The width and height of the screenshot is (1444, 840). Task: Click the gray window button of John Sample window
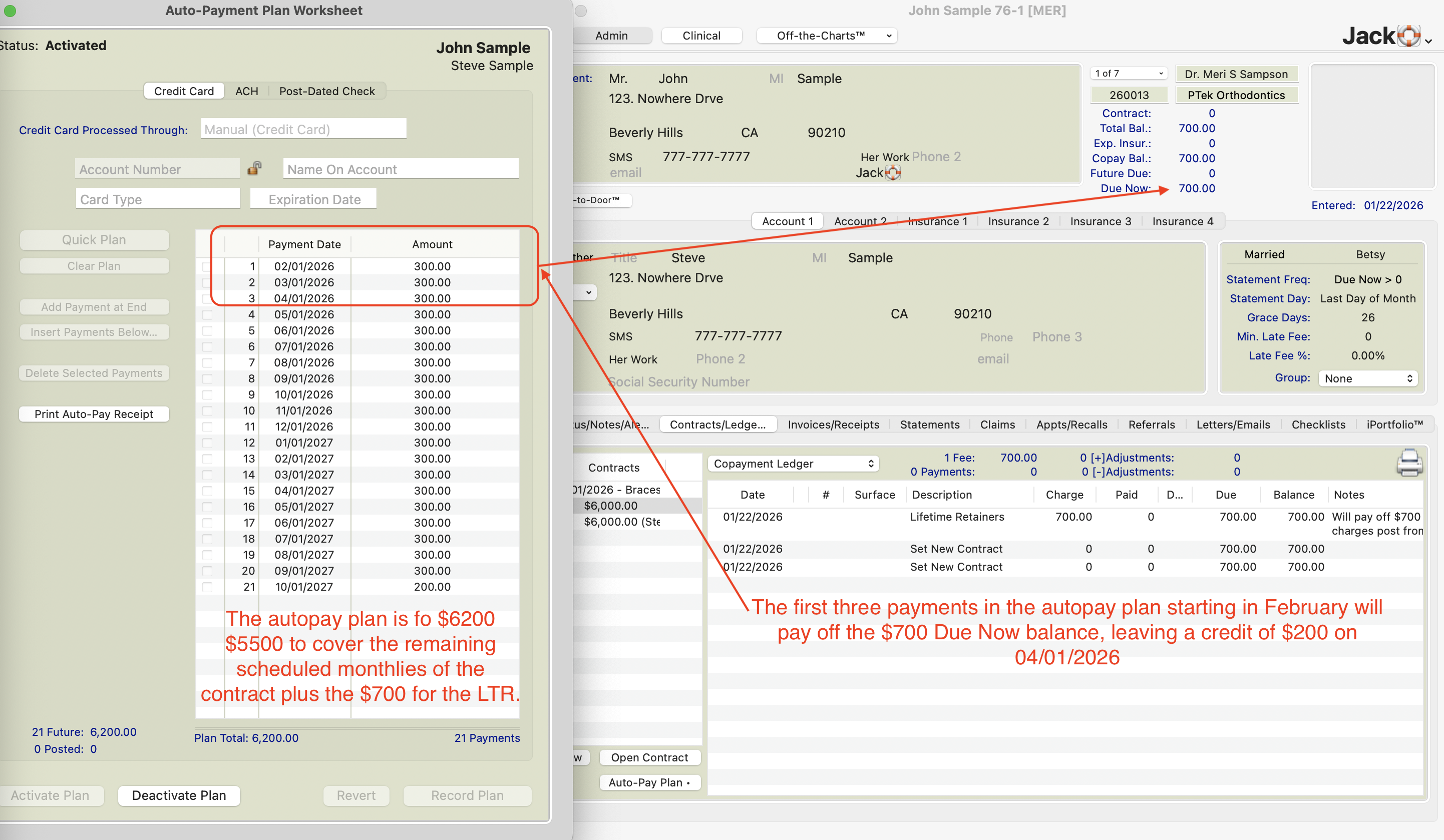point(580,11)
